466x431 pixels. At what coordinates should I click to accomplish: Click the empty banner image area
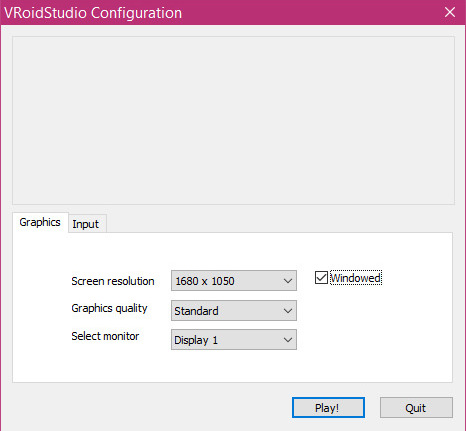233,120
